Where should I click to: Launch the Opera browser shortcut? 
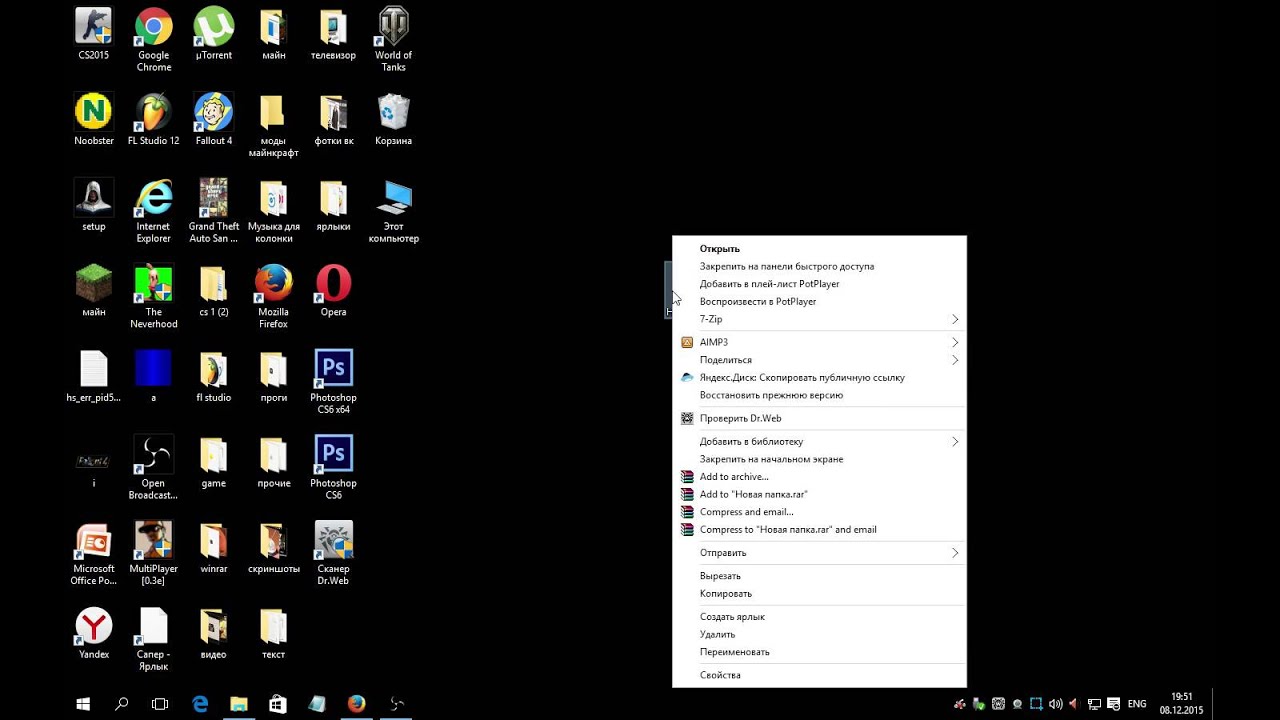coord(333,291)
